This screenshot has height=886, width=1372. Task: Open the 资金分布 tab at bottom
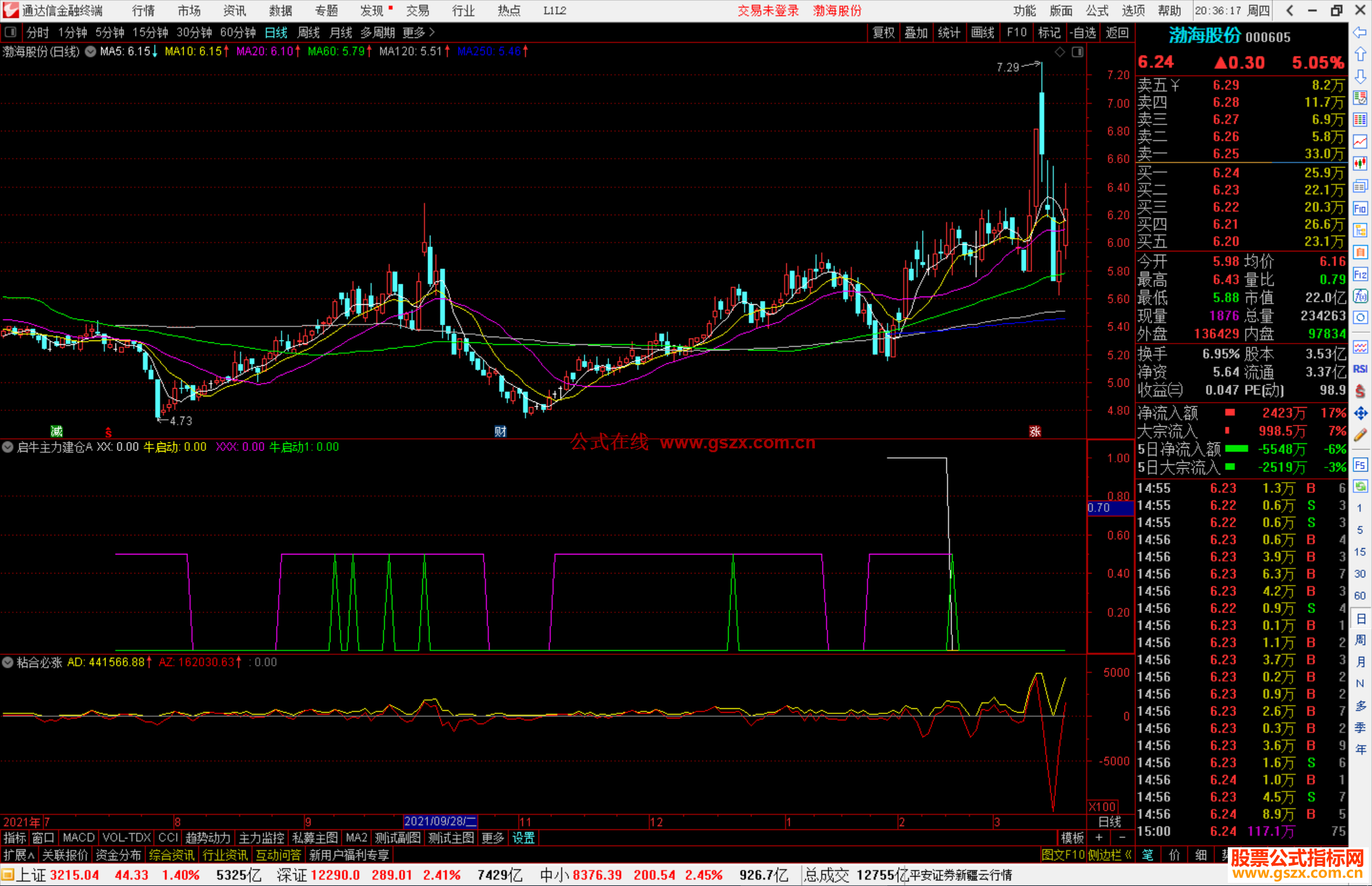tap(118, 855)
